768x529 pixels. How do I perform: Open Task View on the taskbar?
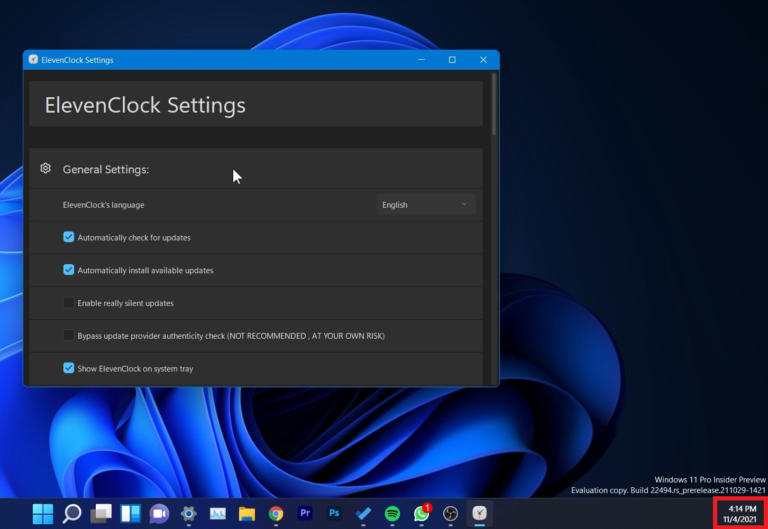tap(101, 513)
